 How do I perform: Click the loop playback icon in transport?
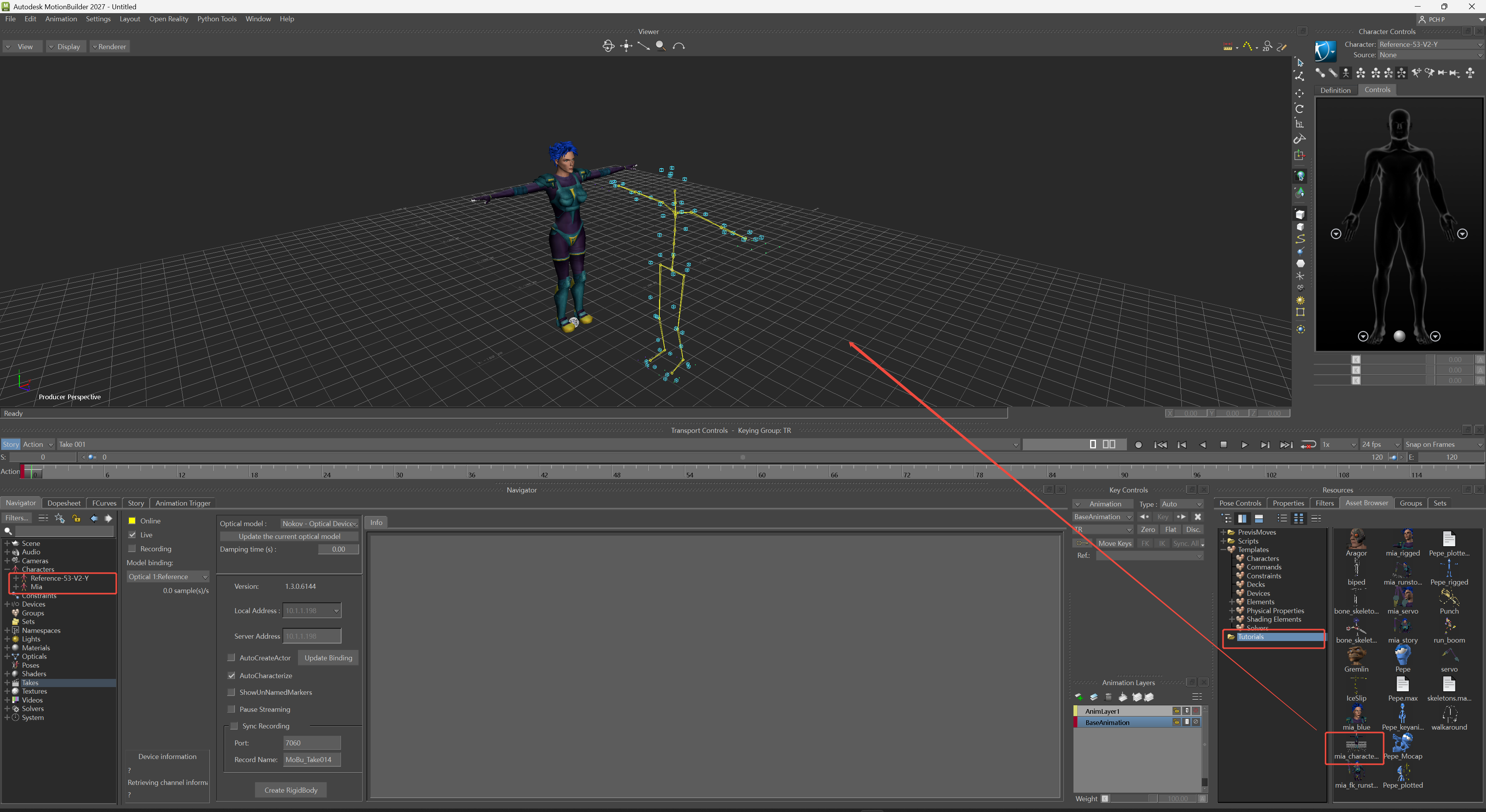pyautogui.click(x=1308, y=444)
